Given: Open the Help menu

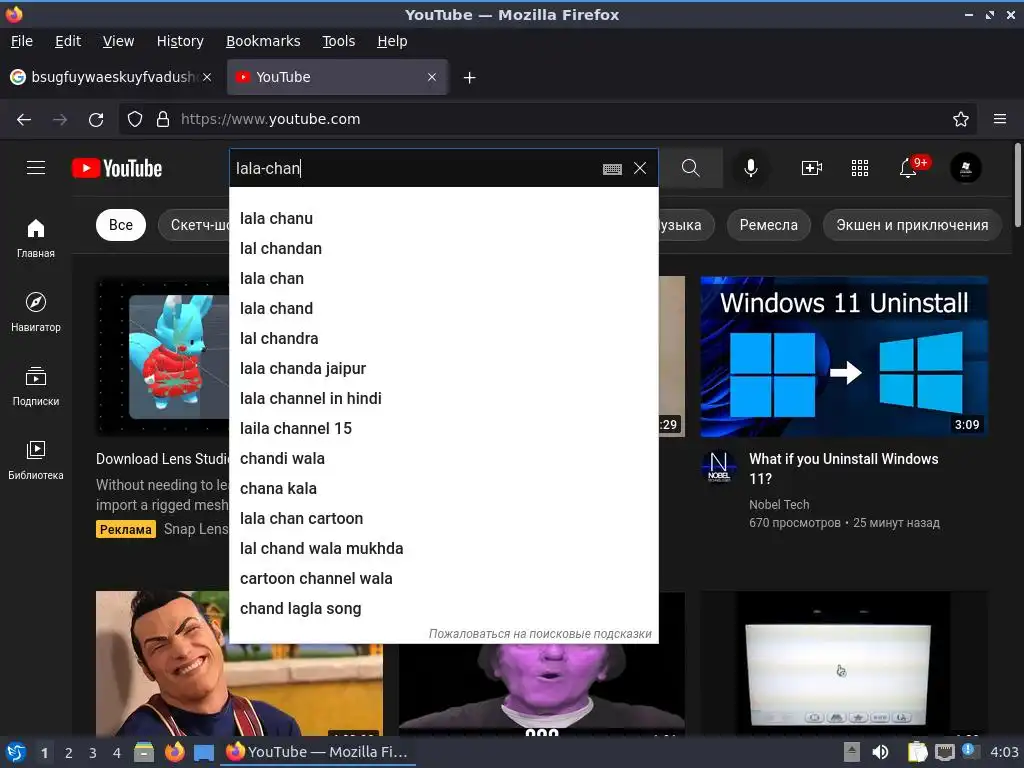Looking at the screenshot, I should pos(392,41).
